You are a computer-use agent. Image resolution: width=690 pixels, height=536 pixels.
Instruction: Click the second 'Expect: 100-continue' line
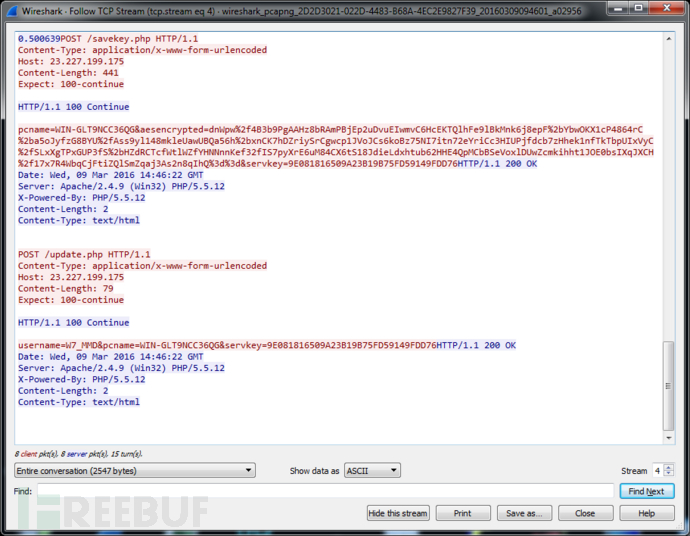click(71, 300)
